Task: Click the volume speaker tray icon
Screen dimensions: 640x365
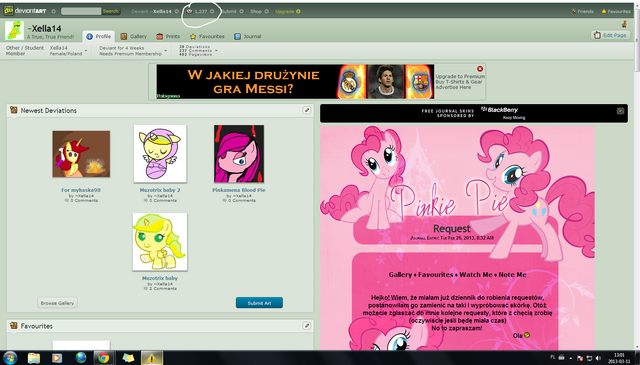Action: coord(598,358)
